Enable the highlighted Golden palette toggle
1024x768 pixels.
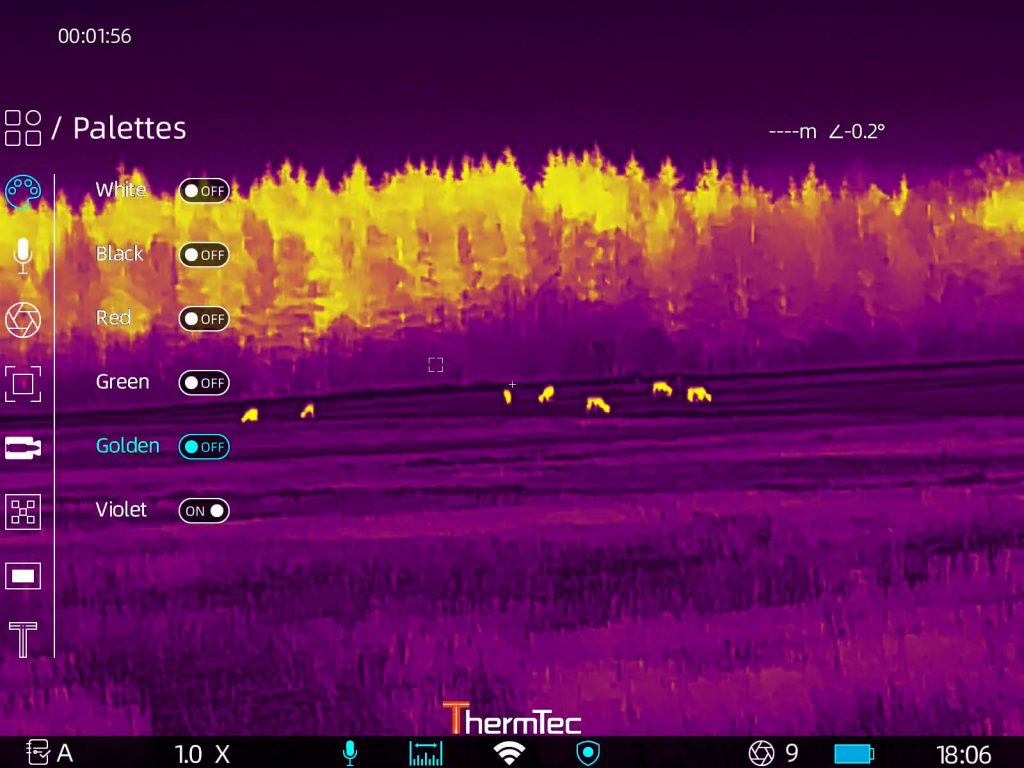click(204, 447)
